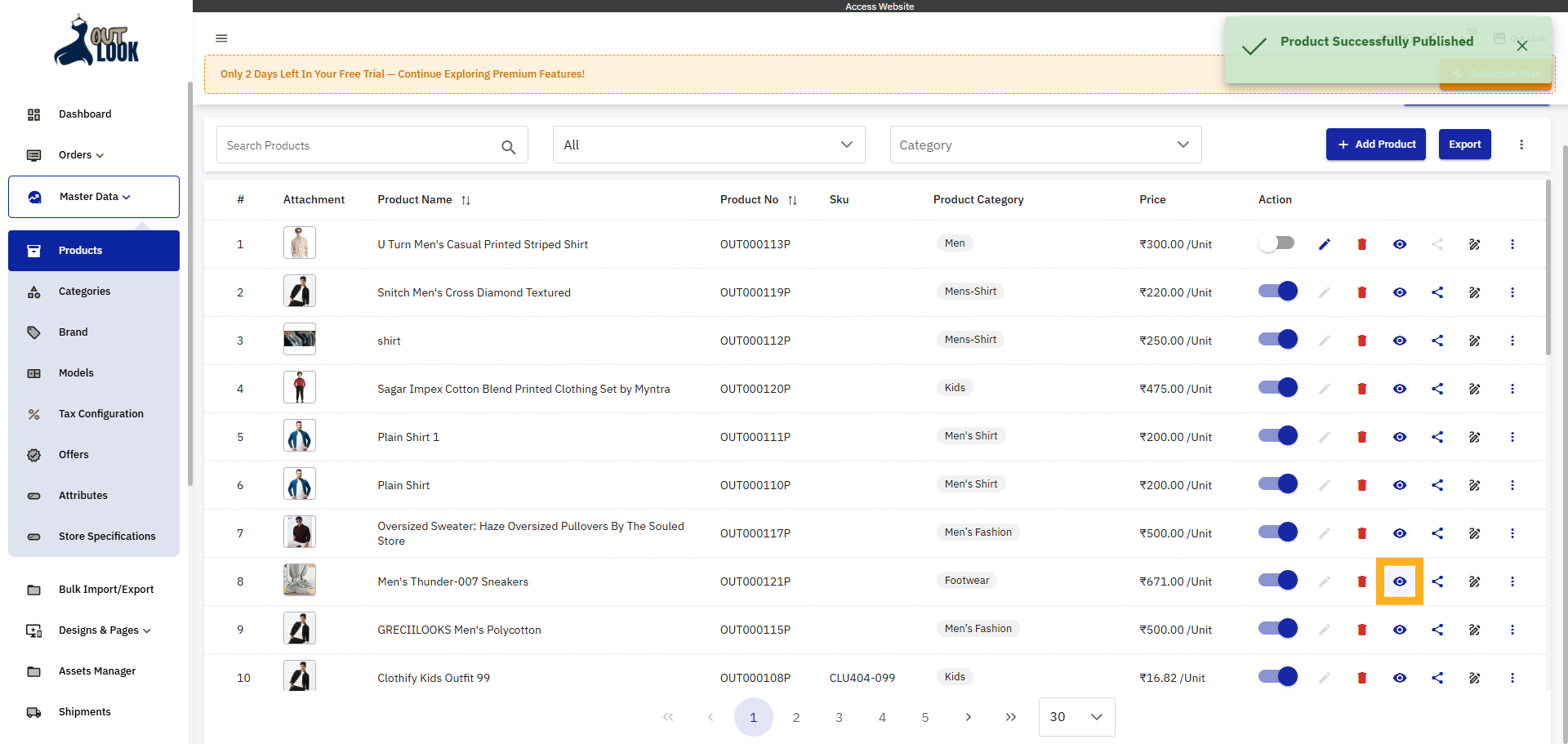Screen dimensions: 1568x744
Task: Open the duplicate icon for Men's Thunder-007 Sneakers
Action: pos(1475,581)
